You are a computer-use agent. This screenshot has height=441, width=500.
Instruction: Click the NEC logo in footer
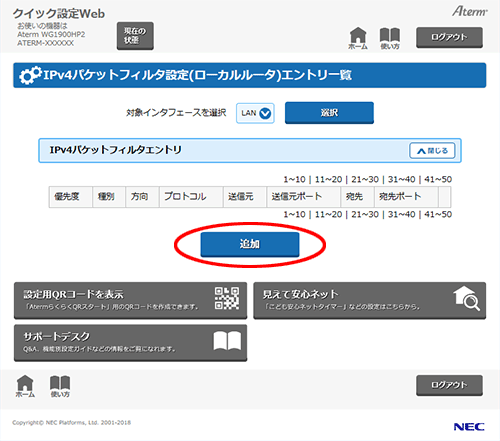(x=469, y=427)
